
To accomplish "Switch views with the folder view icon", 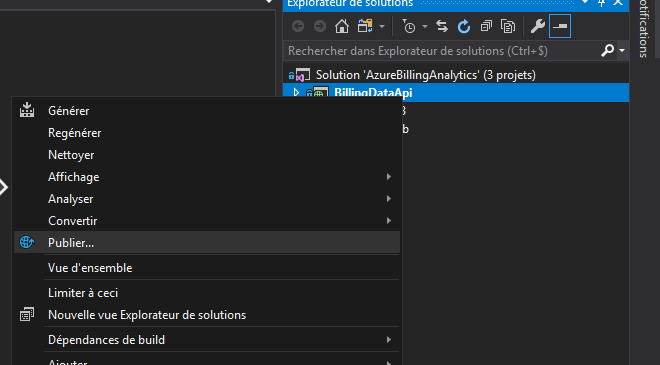I will 365,26.
